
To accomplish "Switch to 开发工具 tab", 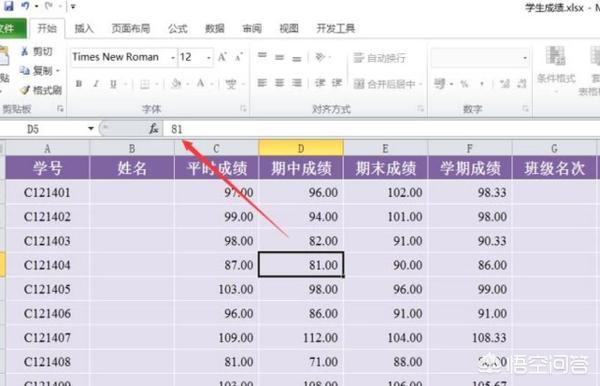I will 336,28.
